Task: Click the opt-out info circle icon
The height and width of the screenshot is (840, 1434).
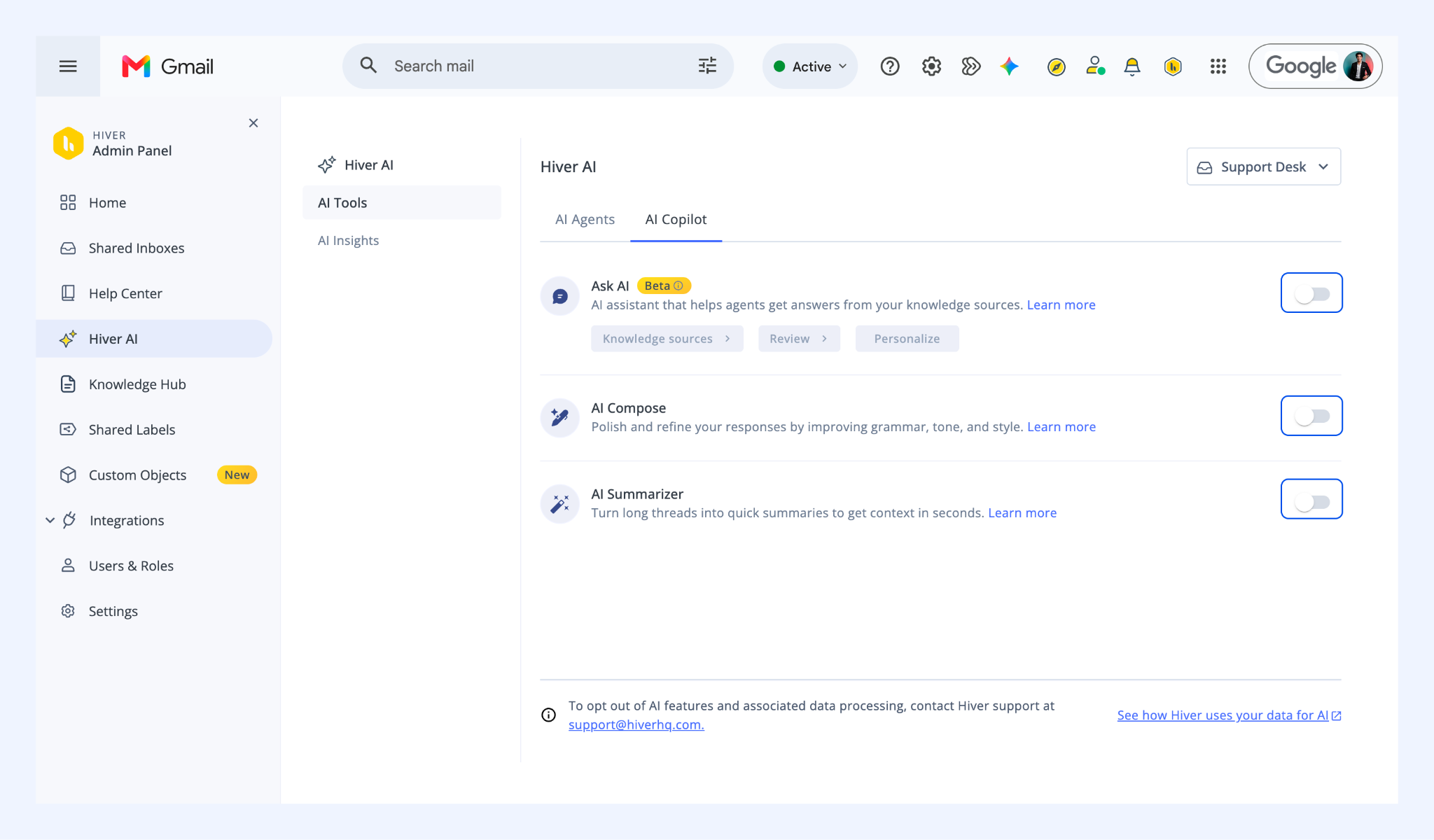Action: [x=549, y=715]
